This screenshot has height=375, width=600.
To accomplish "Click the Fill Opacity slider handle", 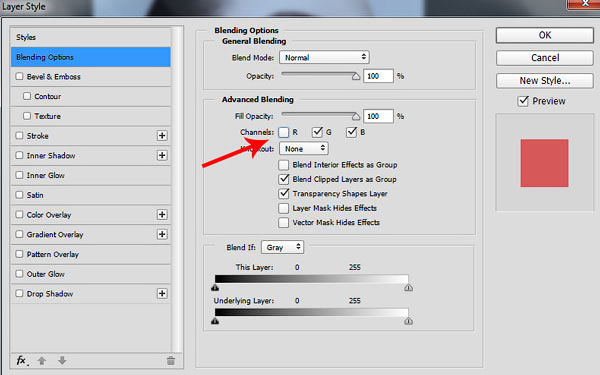I will pos(356,116).
